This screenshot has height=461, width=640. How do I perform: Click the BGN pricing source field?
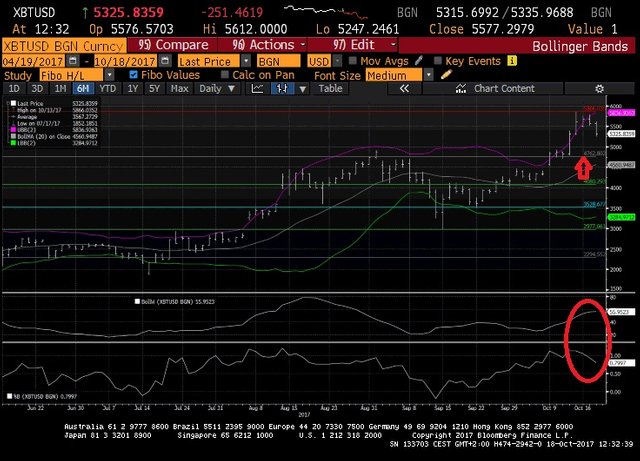[x=278, y=61]
